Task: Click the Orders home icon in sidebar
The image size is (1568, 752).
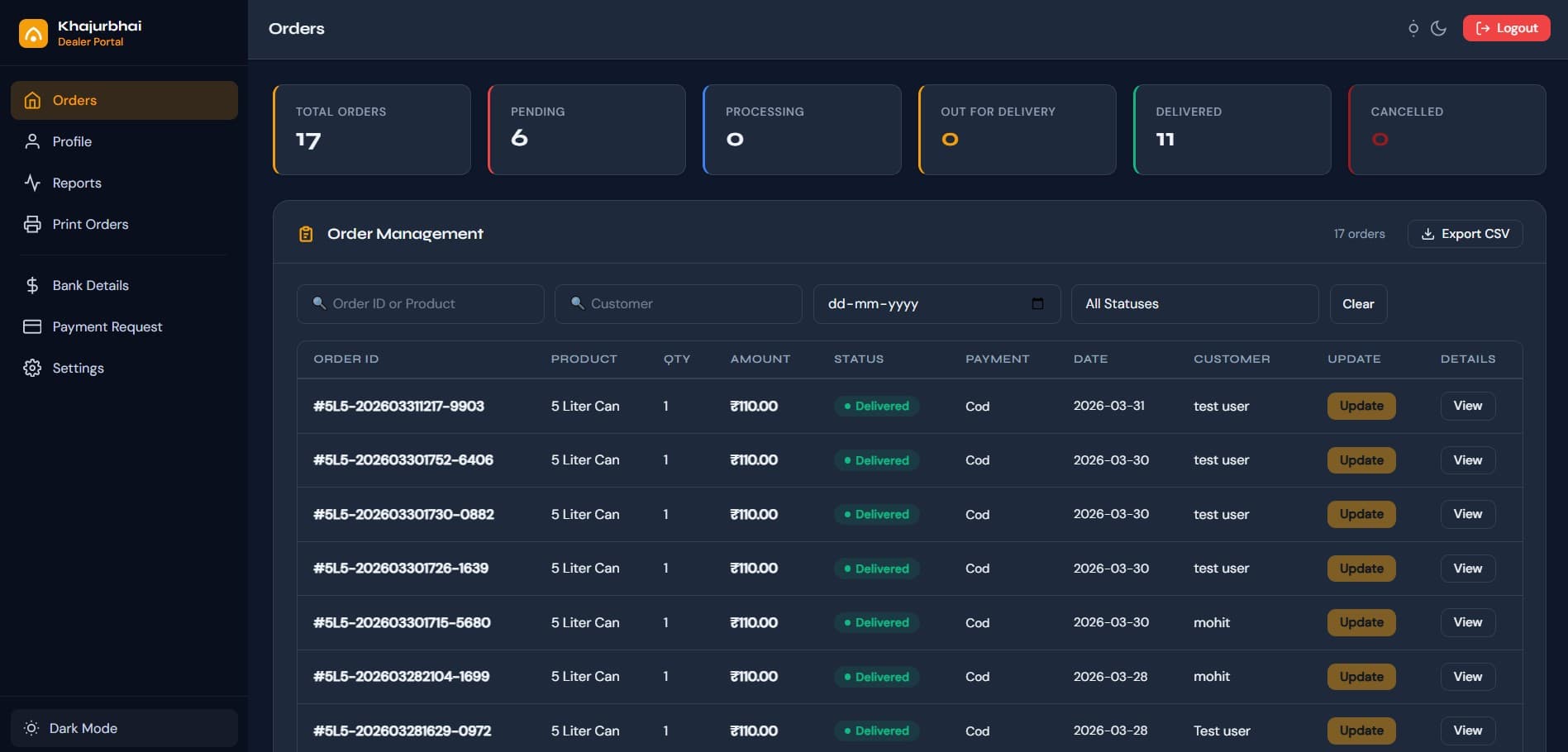Action: [x=32, y=100]
